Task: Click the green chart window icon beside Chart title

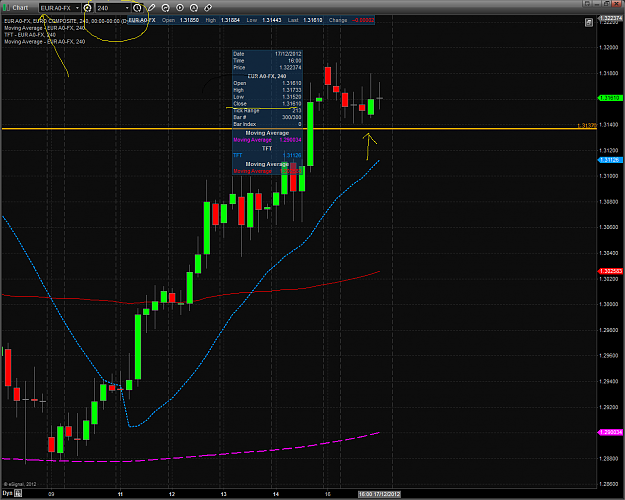Action: pyautogui.click(x=6, y=8)
